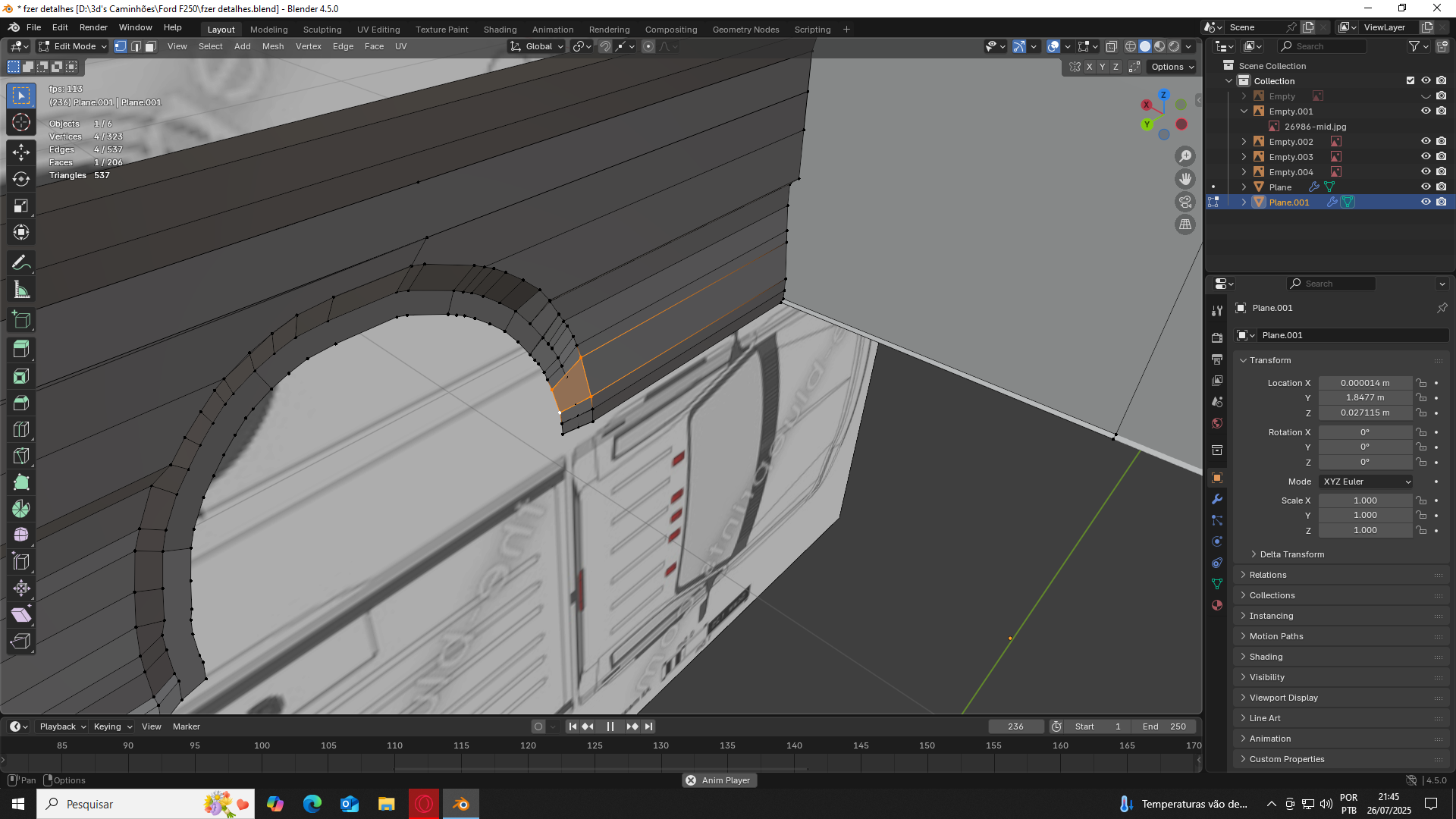Select the Annotate tool
Screen dimensions: 1456x819
click(21, 263)
